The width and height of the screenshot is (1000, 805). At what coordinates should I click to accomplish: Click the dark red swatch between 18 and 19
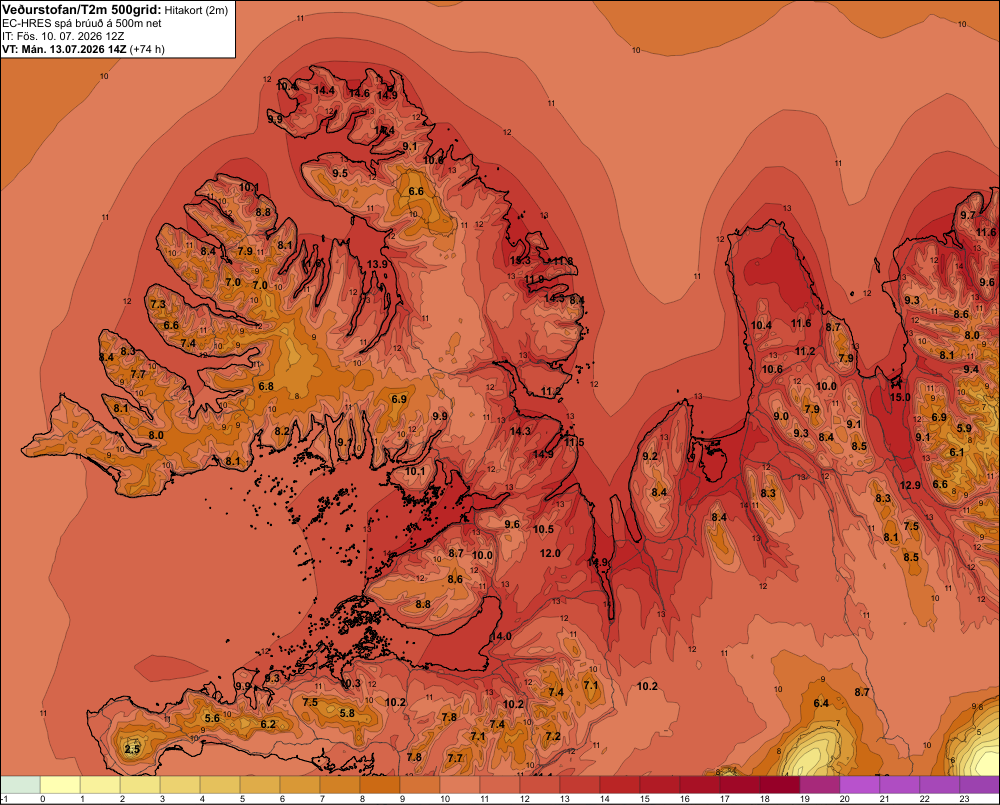pos(779,785)
